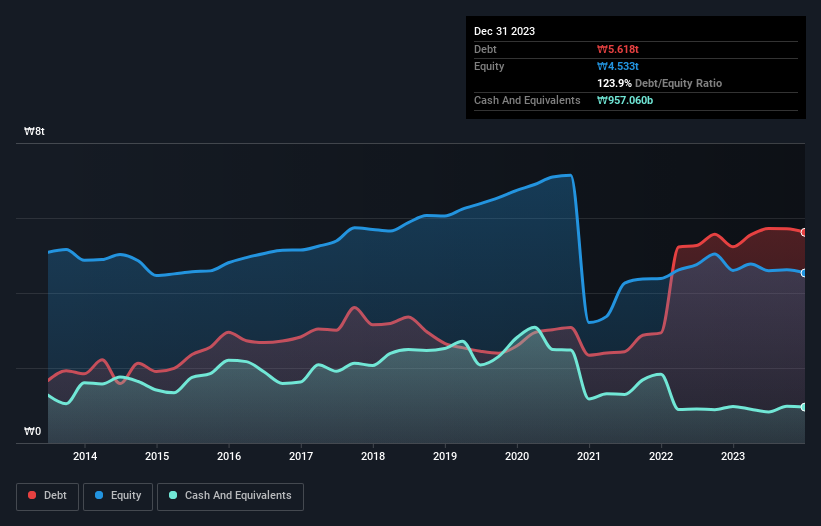Click the 2018 x-axis label
Image resolution: width=821 pixels, height=526 pixels.
[373, 456]
